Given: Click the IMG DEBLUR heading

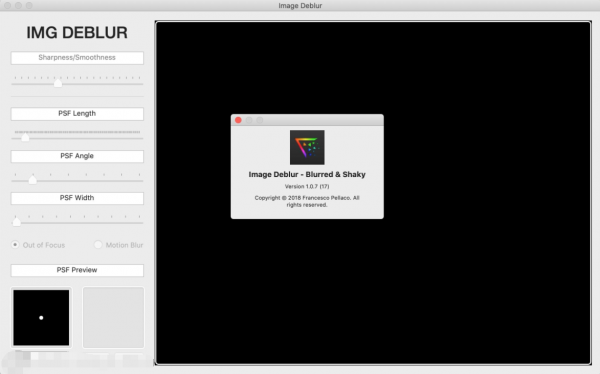Looking at the screenshot, I should [77, 33].
